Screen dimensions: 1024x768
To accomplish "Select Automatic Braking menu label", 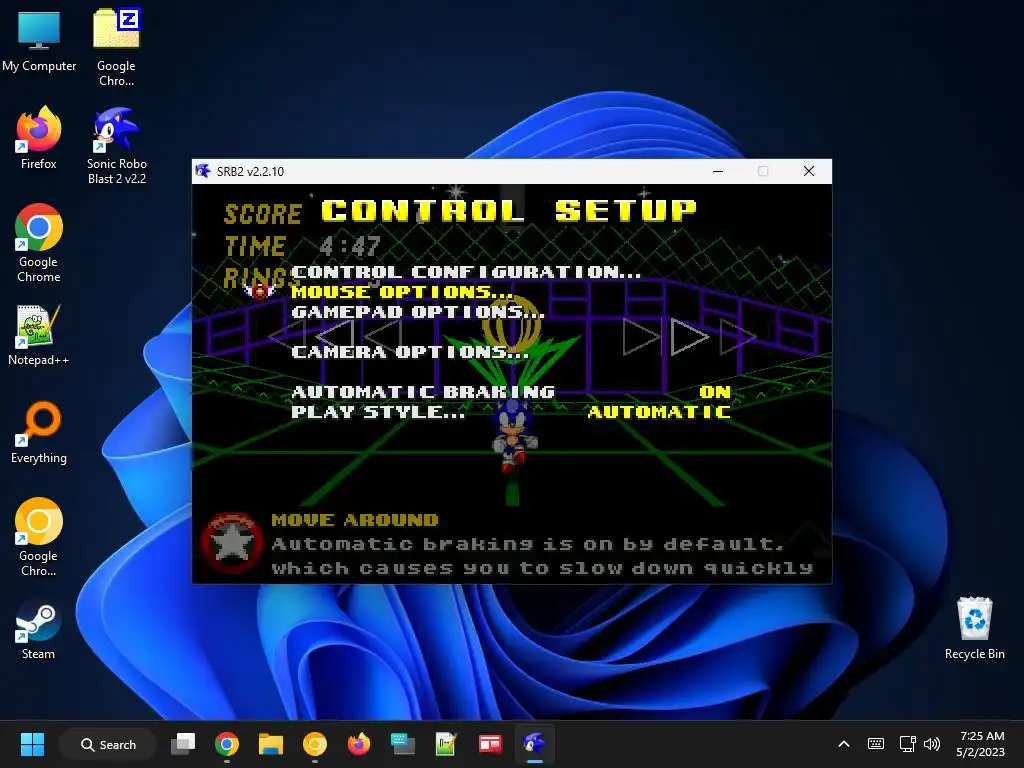I will point(423,392).
